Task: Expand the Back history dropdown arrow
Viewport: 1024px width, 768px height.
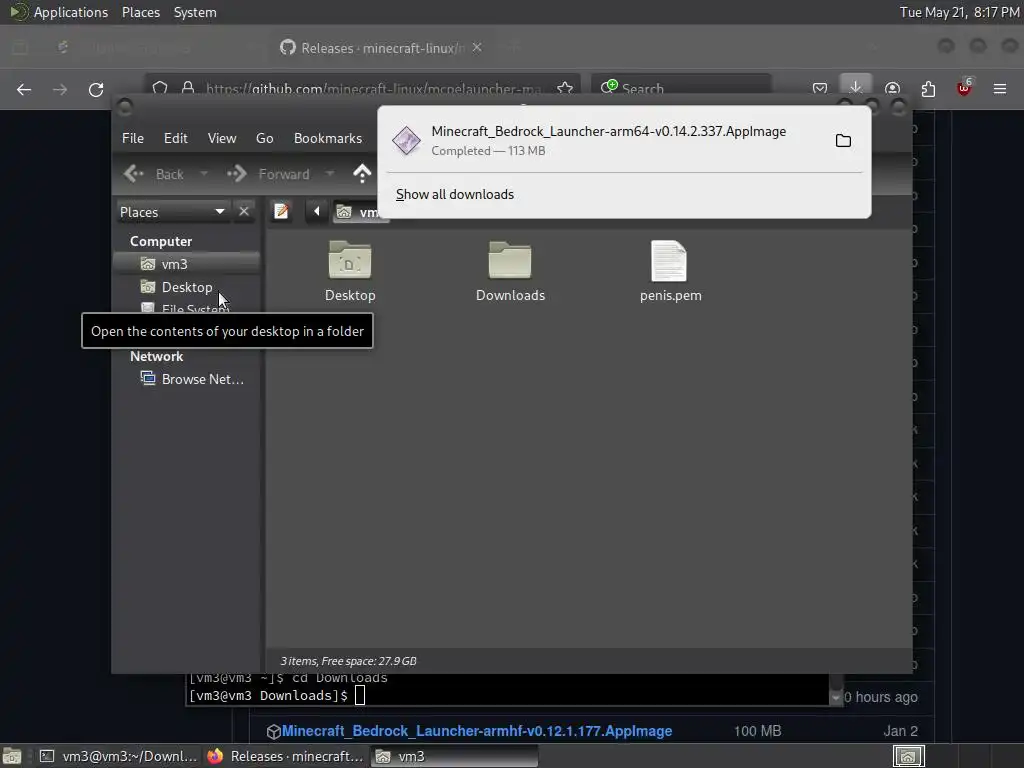Action: coord(204,174)
